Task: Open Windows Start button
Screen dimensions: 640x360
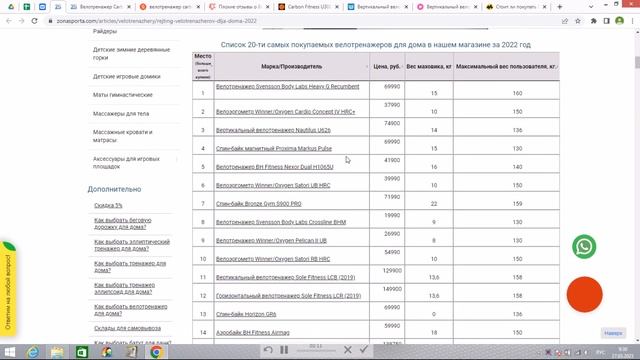Action: (x=9, y=352)
